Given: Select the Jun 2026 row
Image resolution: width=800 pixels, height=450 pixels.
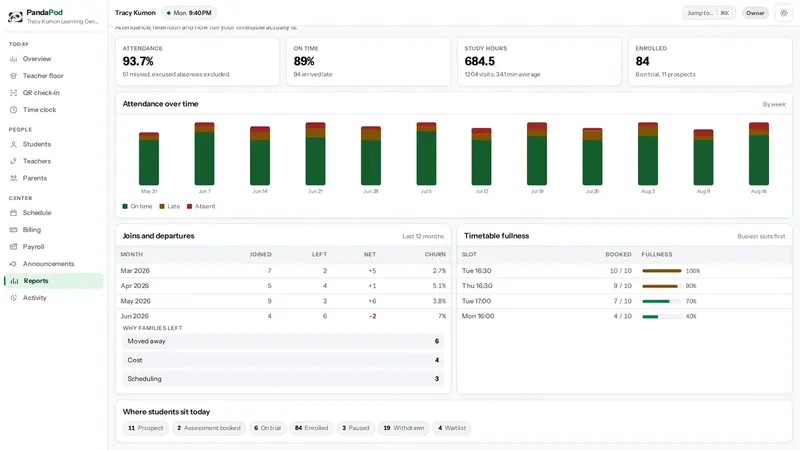Looking at the screenshot, I should tap(283, 316).
